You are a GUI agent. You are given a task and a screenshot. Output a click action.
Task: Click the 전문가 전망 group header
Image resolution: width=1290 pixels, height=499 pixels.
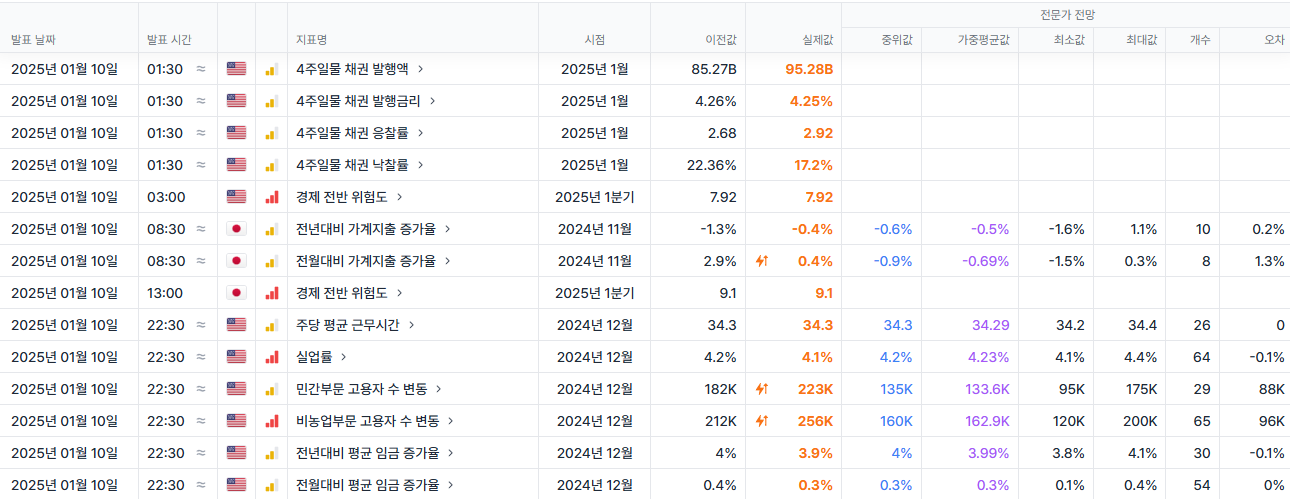click(x=1066, y=15)
